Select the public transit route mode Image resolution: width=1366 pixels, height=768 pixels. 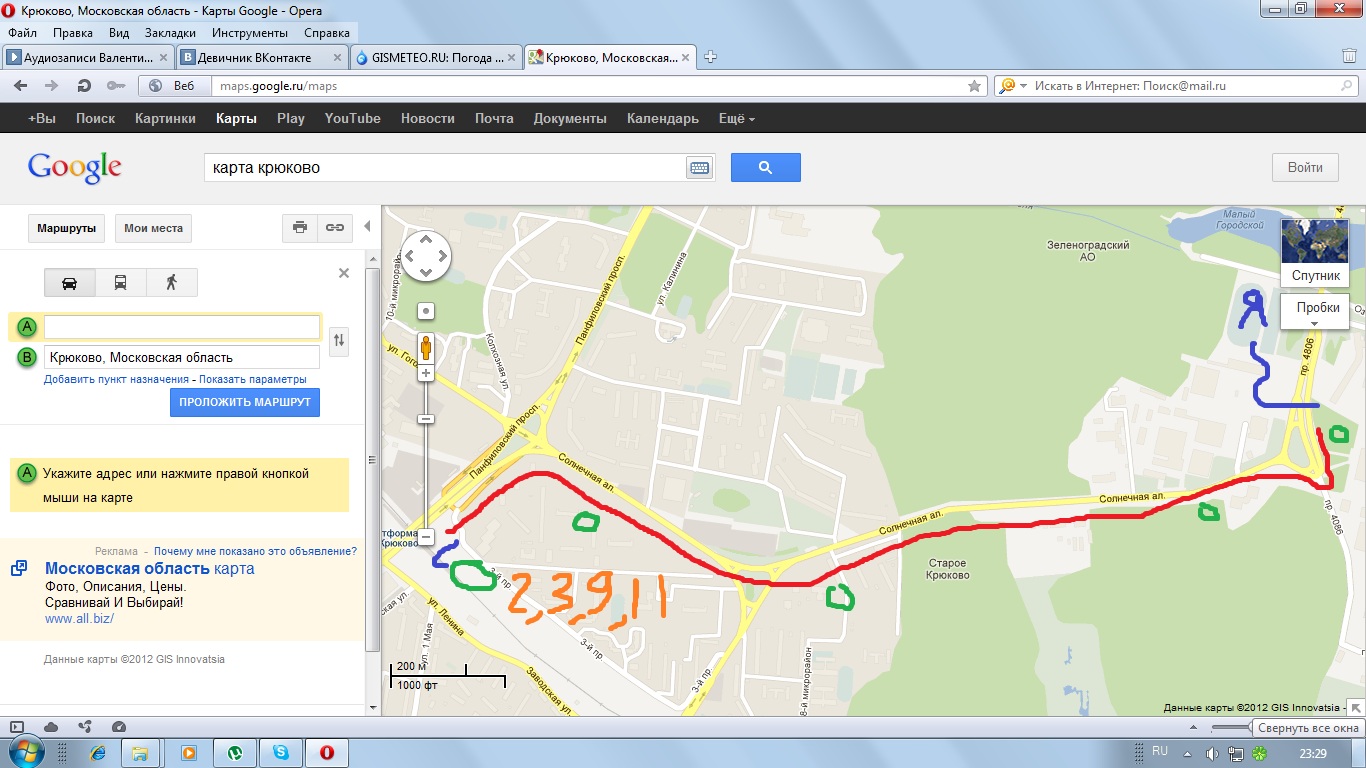click(x=120, y=283)
